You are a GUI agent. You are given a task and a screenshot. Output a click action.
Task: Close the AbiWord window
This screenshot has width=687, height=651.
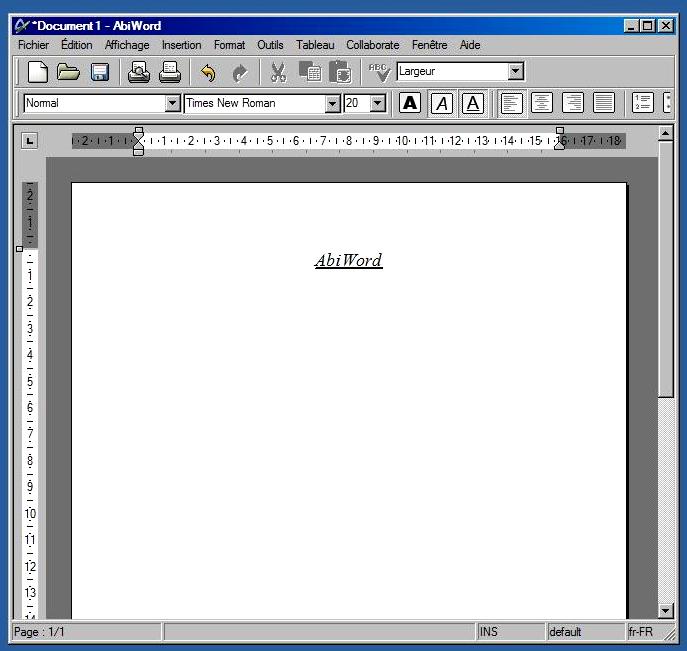(666, 26)
